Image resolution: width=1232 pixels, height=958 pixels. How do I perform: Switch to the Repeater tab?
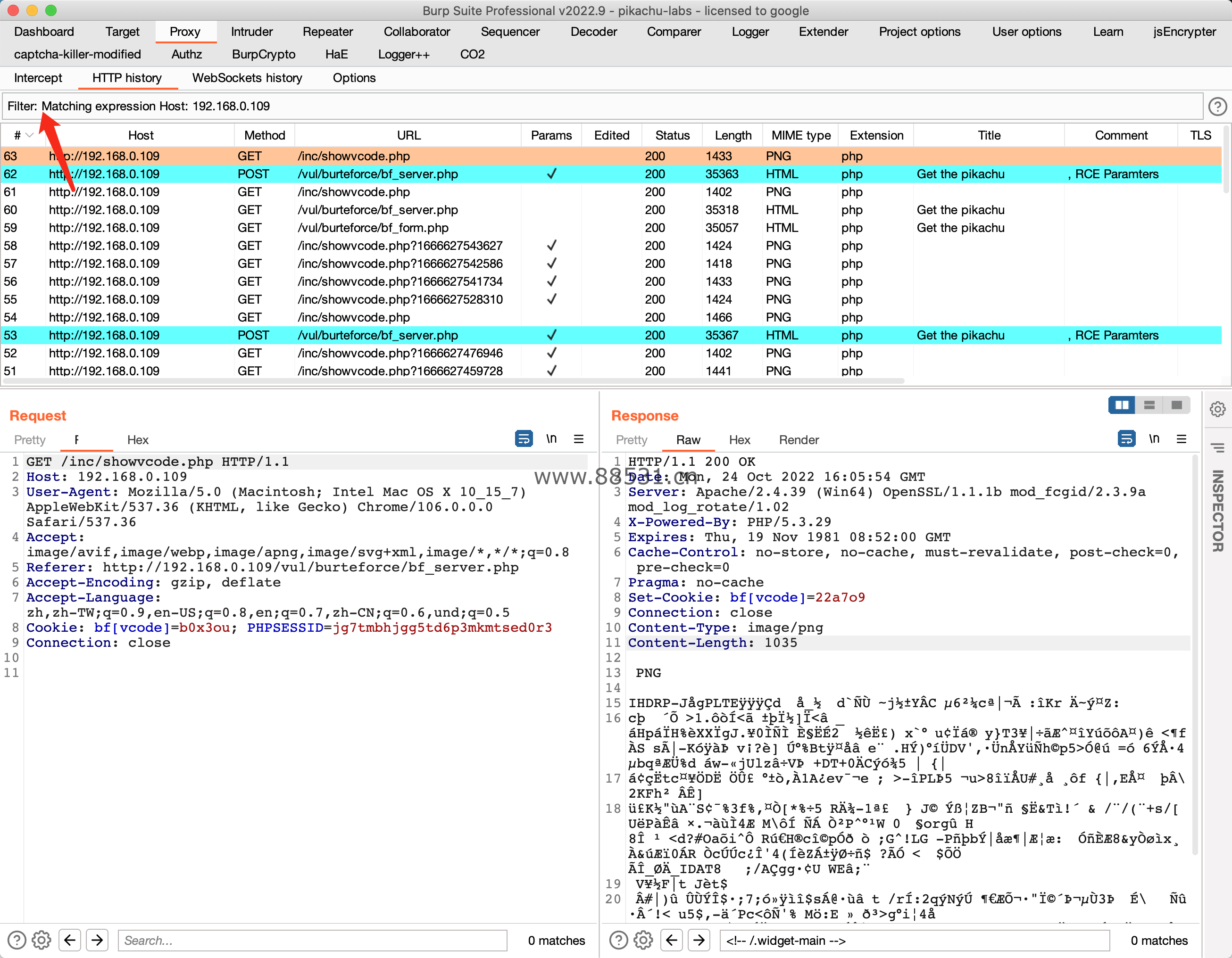click(x=328, y=32)
